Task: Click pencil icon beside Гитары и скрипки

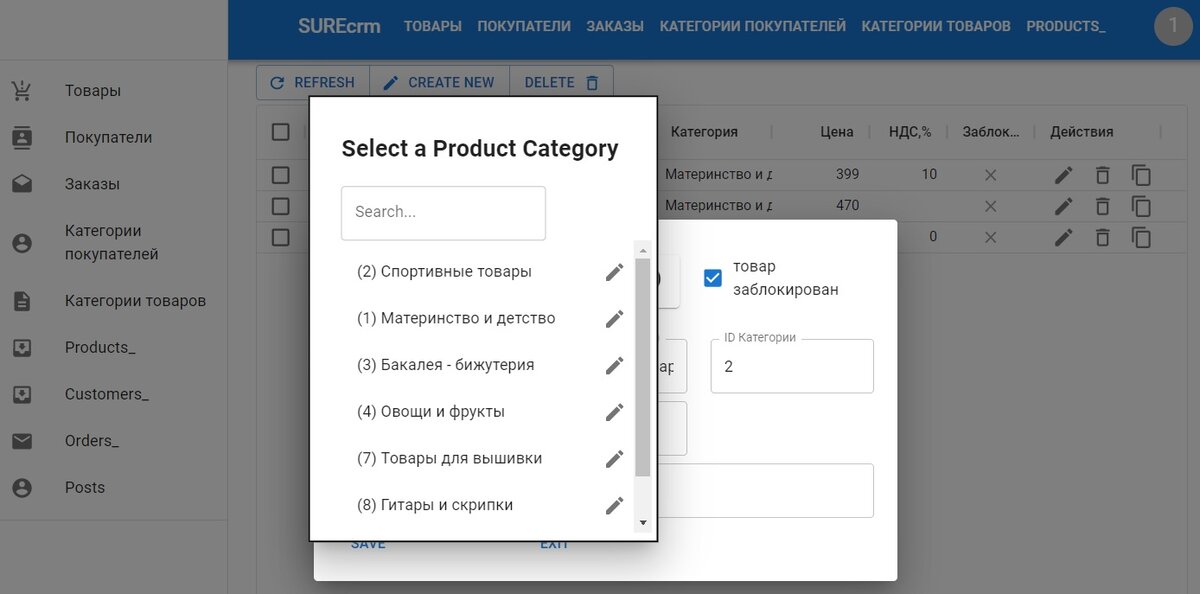Action: pos(614,505)
